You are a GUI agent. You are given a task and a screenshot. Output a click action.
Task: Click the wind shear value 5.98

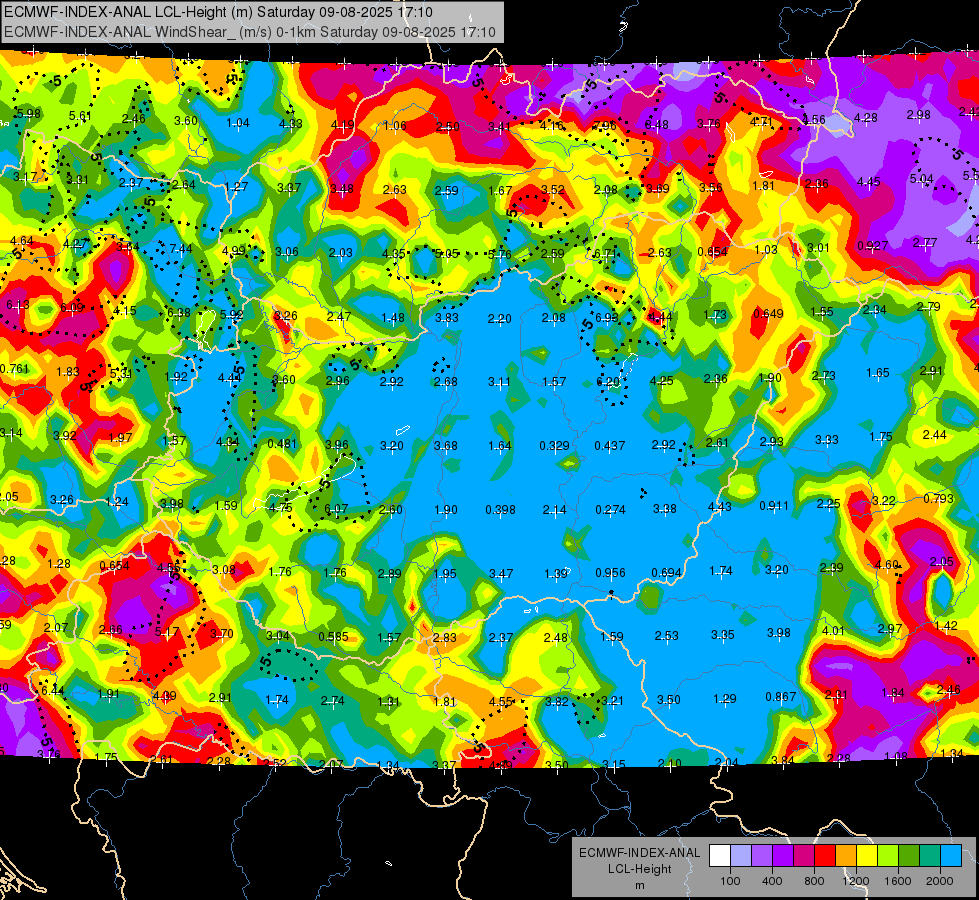click(x=28, y=114)
